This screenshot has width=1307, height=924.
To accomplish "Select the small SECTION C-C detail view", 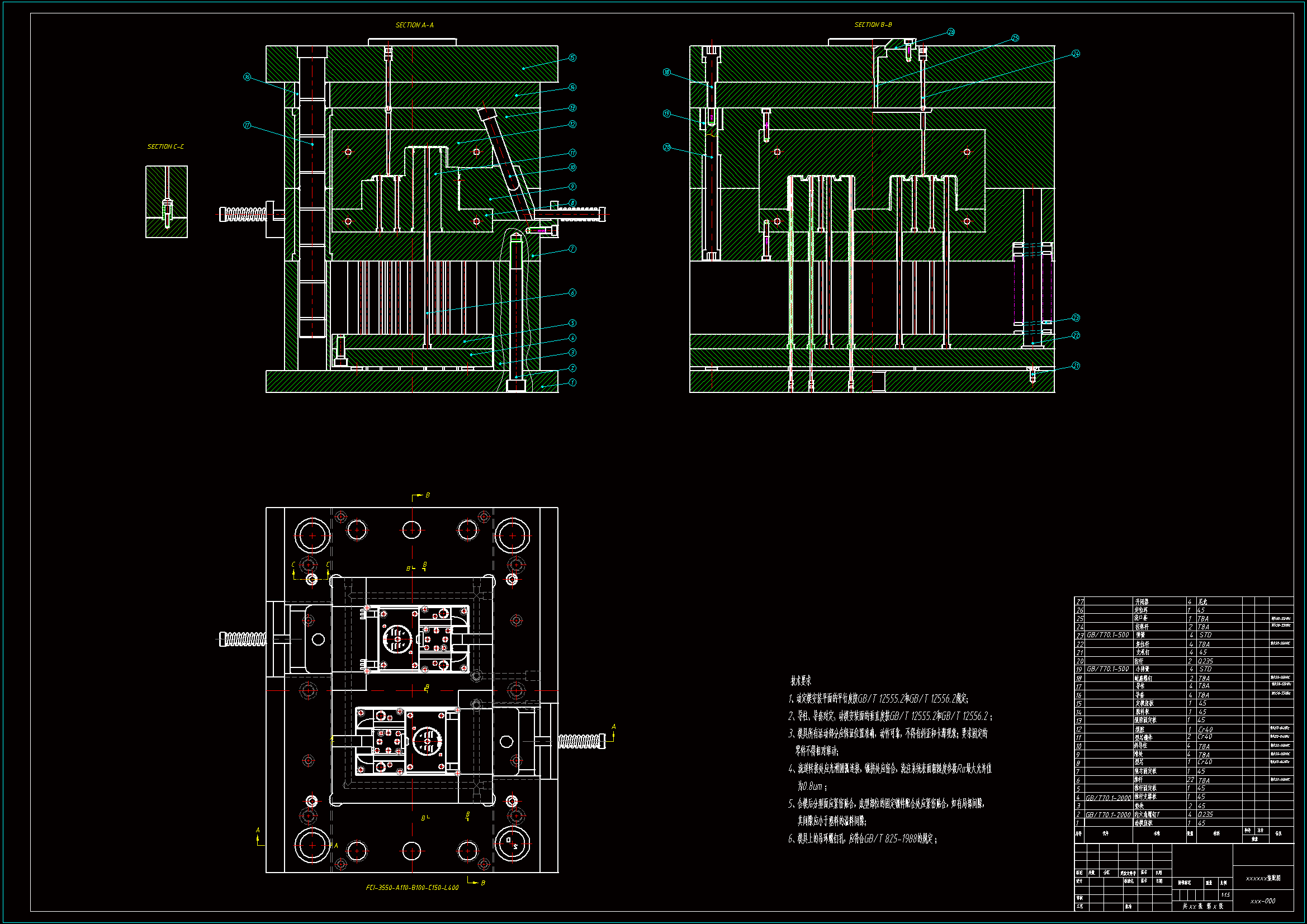I will 166,202.
